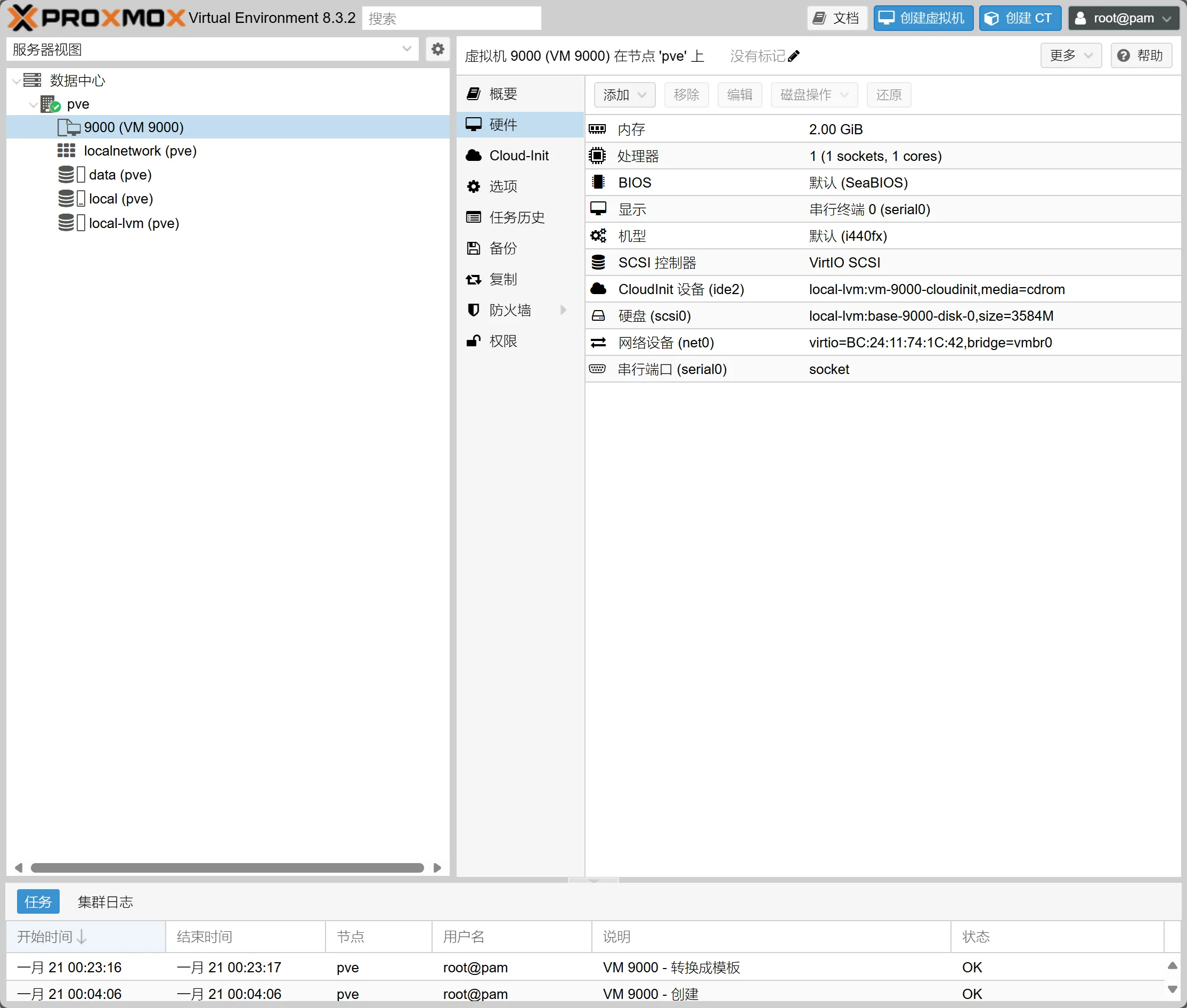1187x1008 pixels.
Task: Open the Cloud-Init cloud icon section
Action: (474, 156)
